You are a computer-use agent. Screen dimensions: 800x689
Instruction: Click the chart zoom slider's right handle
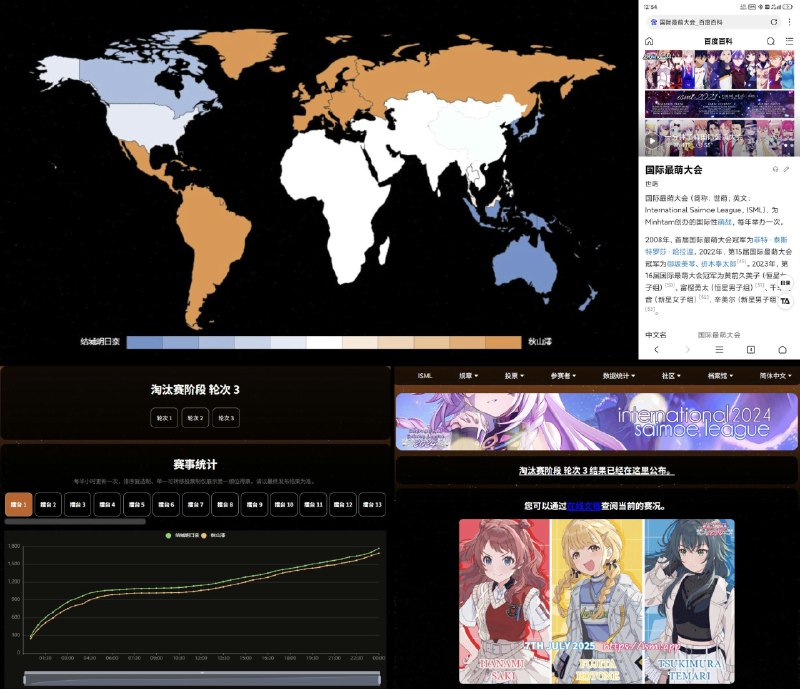click(380, 679)
